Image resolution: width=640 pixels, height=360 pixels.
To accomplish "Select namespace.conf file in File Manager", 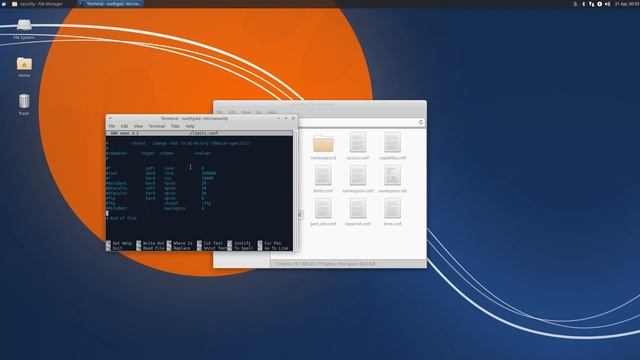I will click(358, 179).
